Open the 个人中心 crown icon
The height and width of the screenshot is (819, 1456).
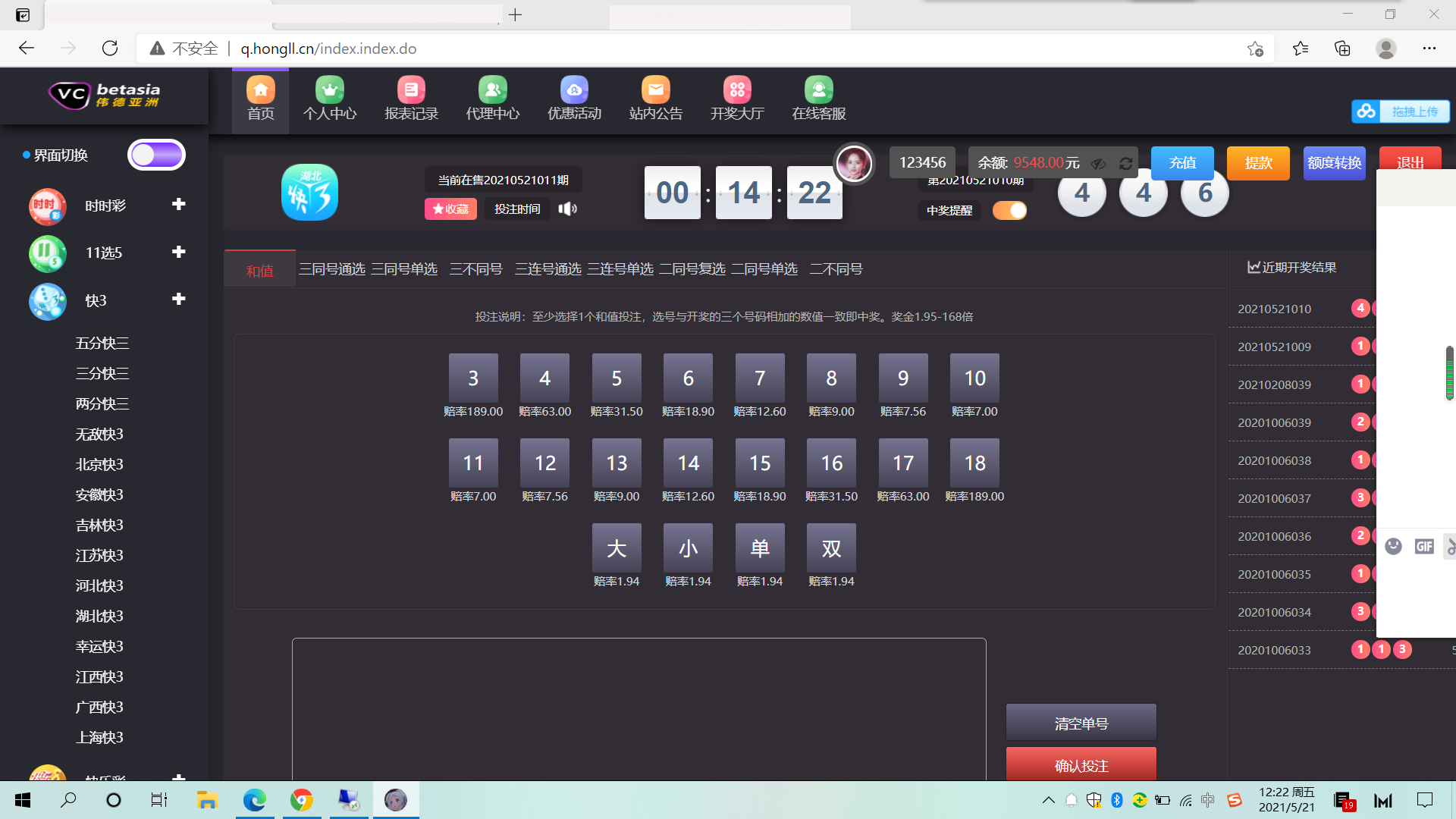(x=329, y=90)
